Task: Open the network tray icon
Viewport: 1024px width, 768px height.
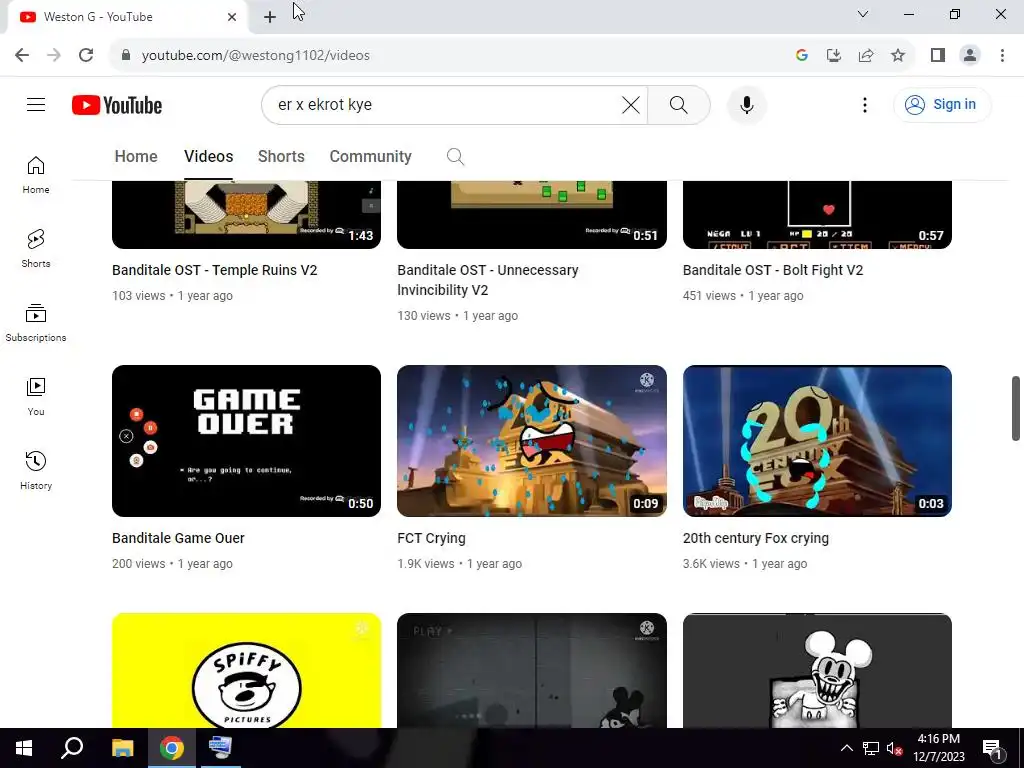Action: click(x=871, y=748)
